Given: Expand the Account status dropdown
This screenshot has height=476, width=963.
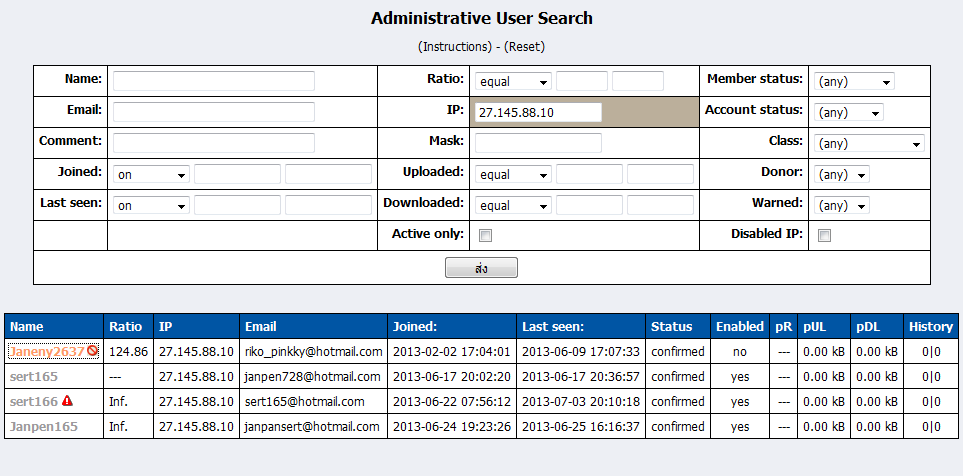Looking at the screenshot, I should tap(849, 112).
